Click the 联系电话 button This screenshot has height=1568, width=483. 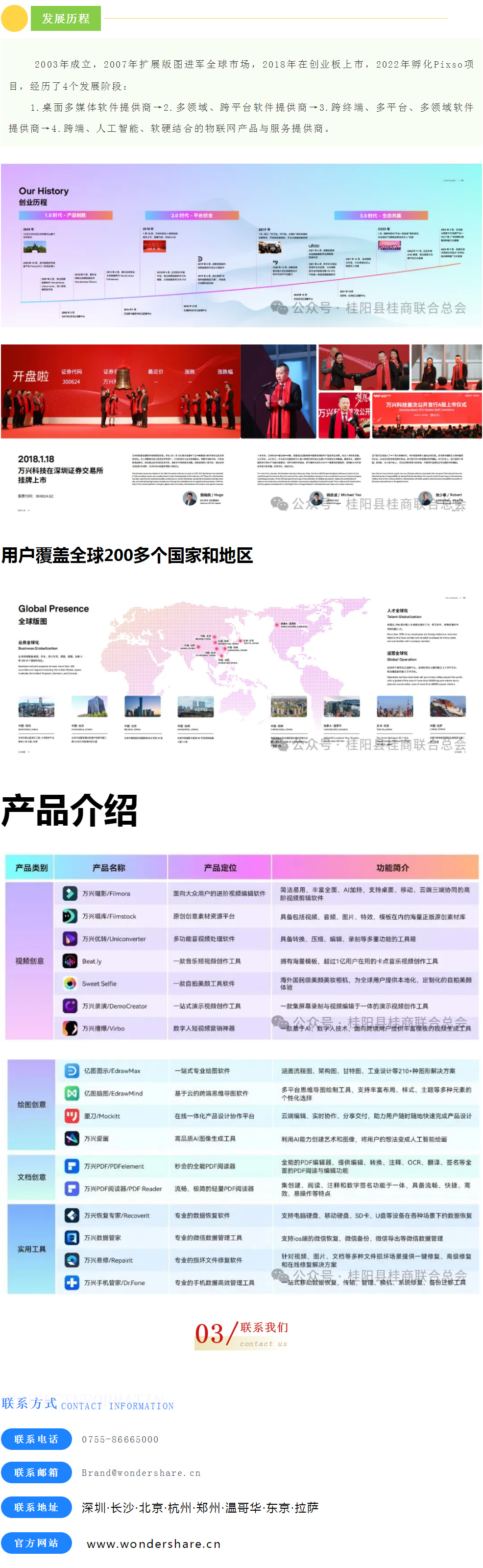tap(36, 1439)
